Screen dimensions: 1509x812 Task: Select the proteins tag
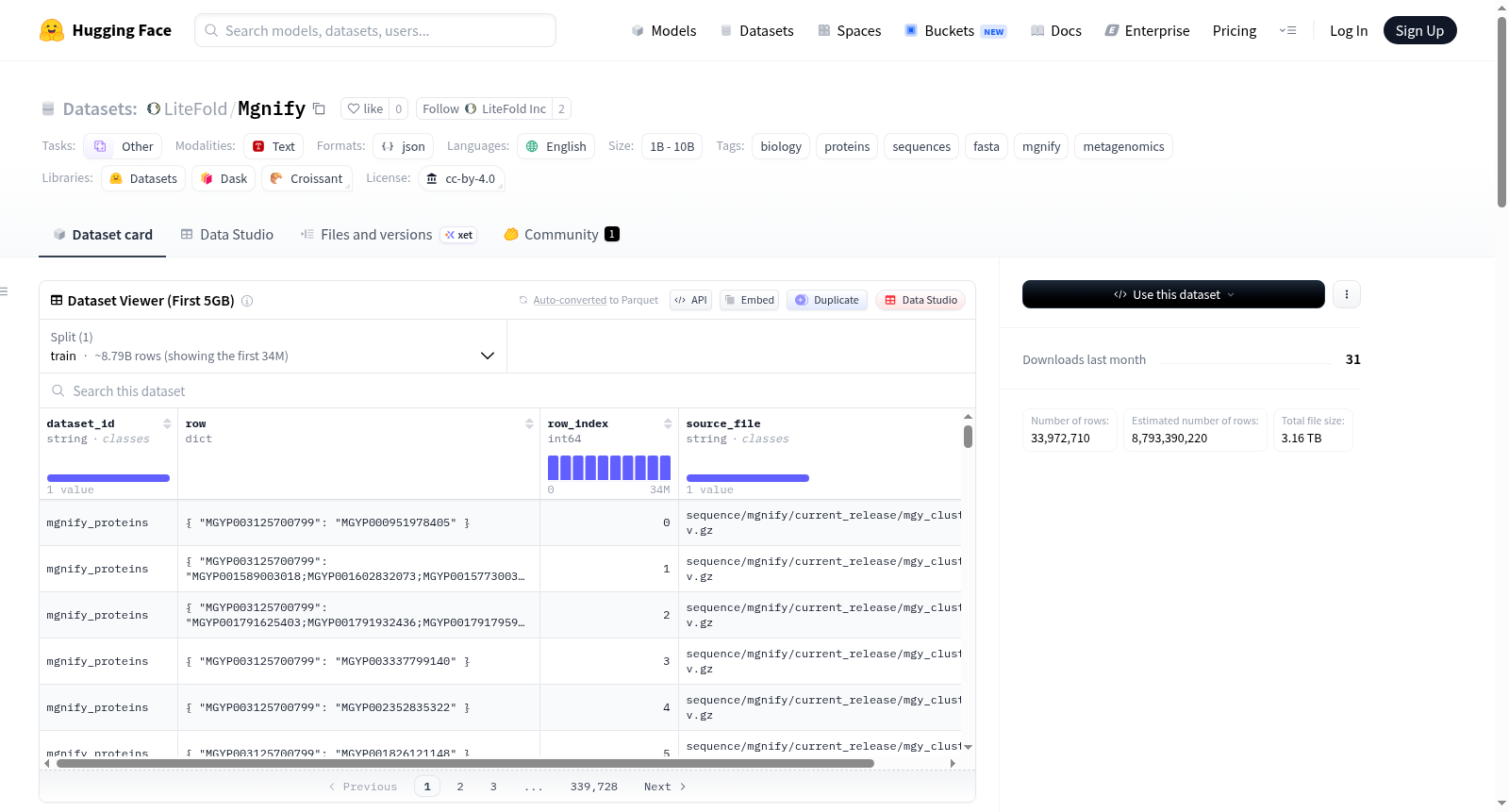[847, 146]
